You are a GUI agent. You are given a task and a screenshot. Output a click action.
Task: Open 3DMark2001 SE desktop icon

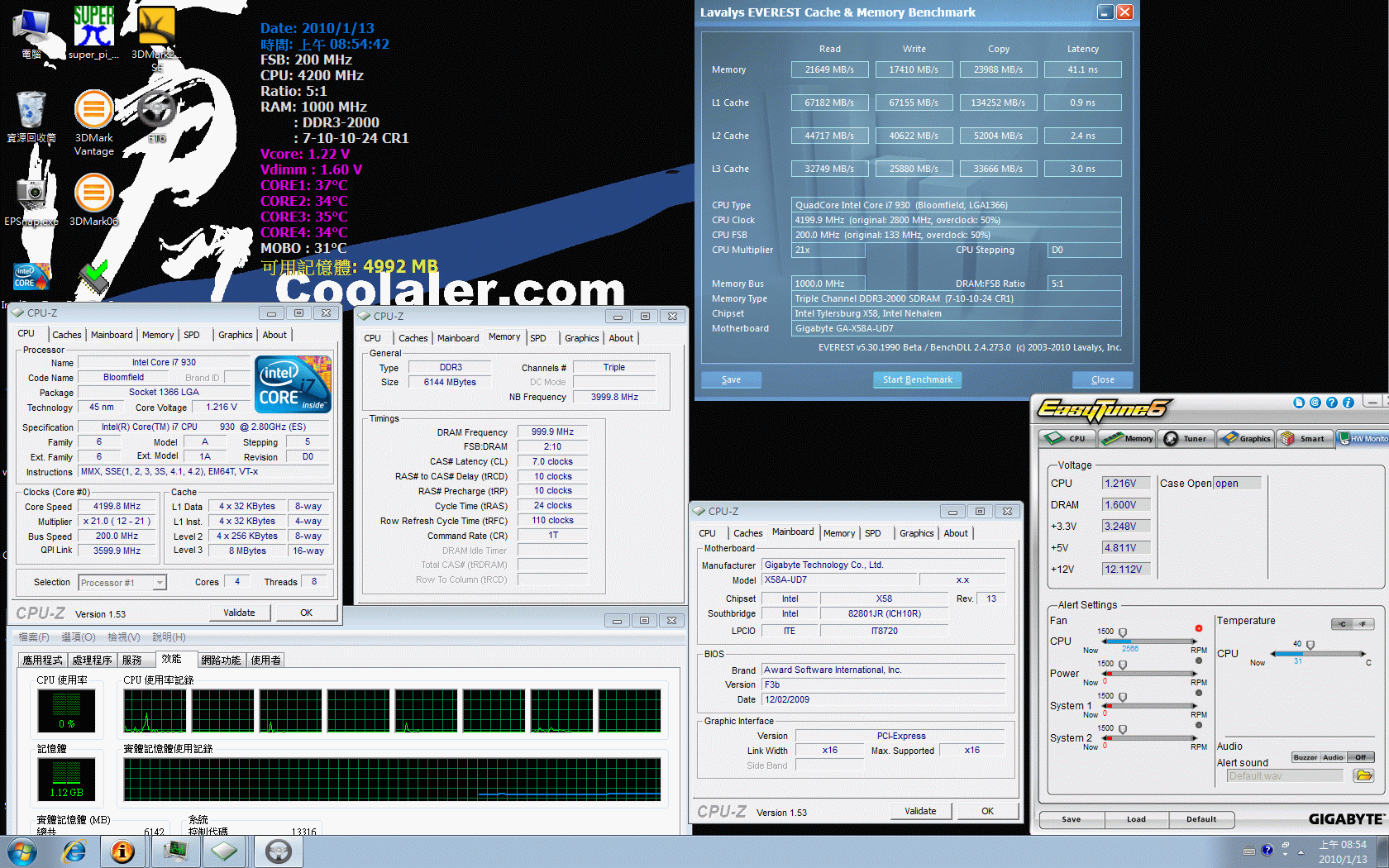[156, 37]
